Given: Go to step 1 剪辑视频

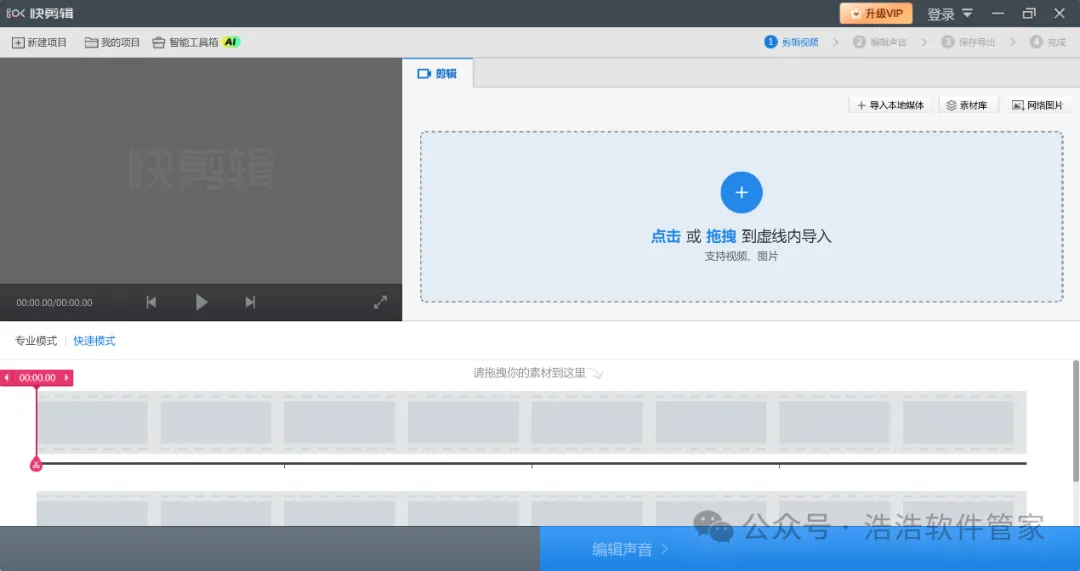Looking at the screenshot, I should tap(791, 42).
